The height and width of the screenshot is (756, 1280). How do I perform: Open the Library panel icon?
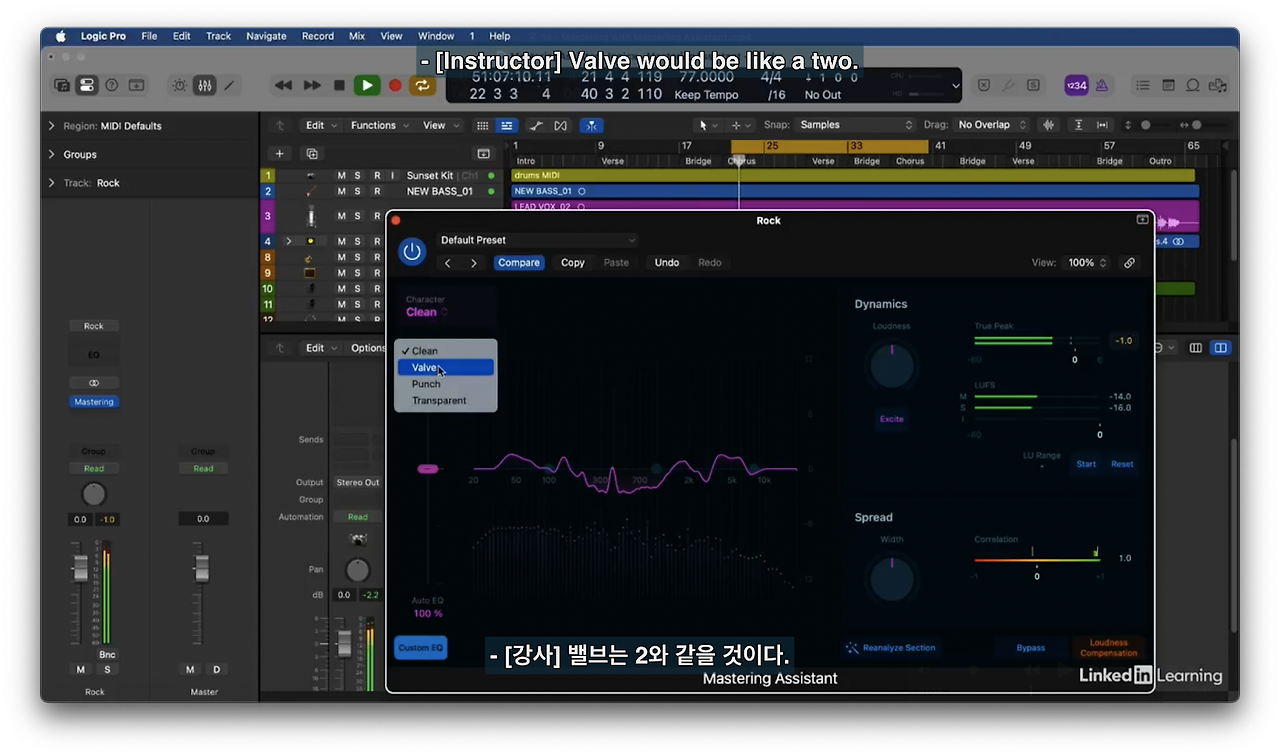pos(62,86)
